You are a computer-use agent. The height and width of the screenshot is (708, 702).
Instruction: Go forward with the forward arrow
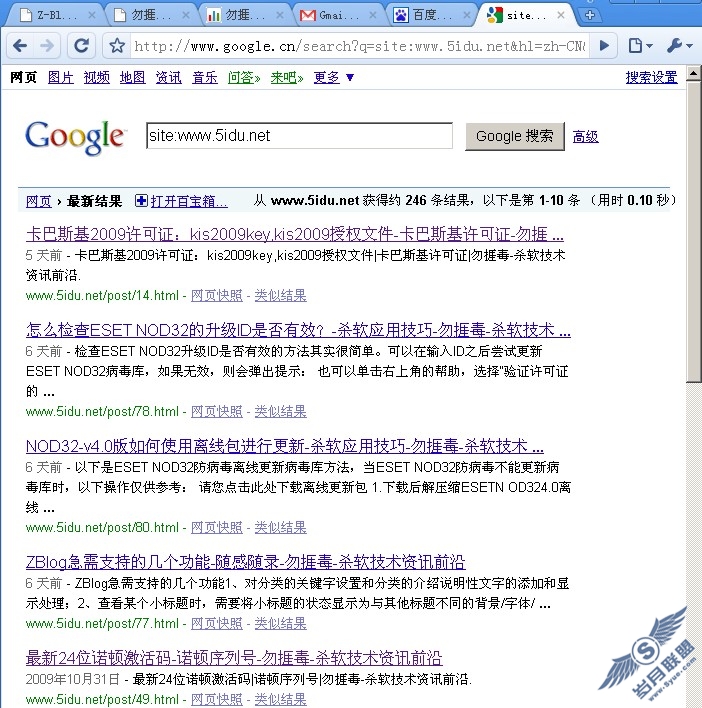click(x=46, y=46)
